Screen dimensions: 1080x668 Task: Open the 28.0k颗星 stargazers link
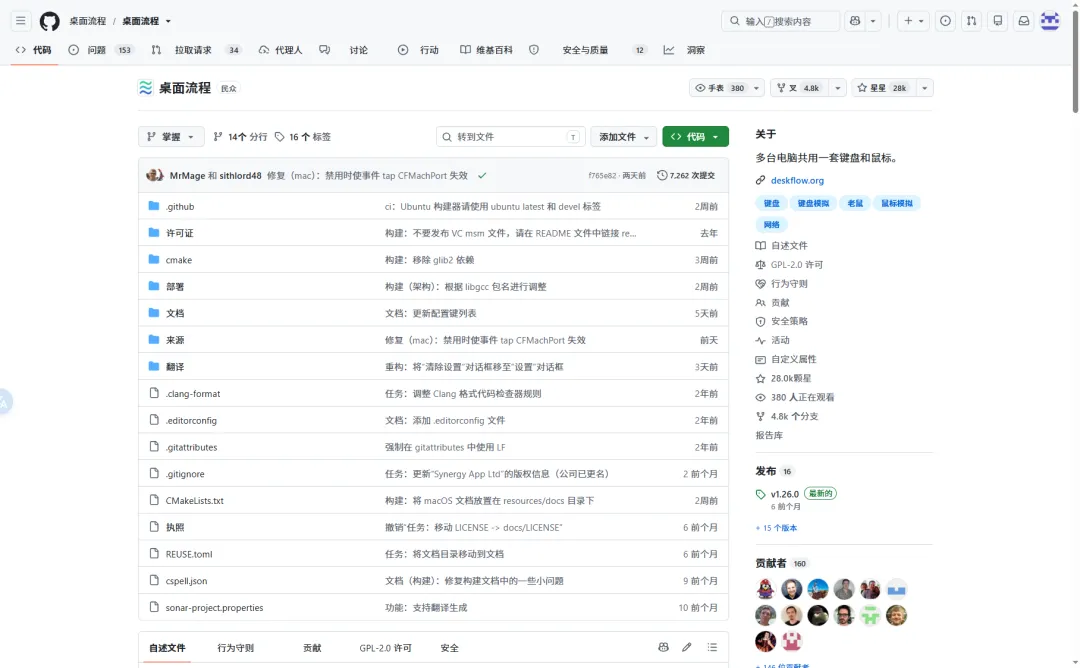click(x=791, y=378)
